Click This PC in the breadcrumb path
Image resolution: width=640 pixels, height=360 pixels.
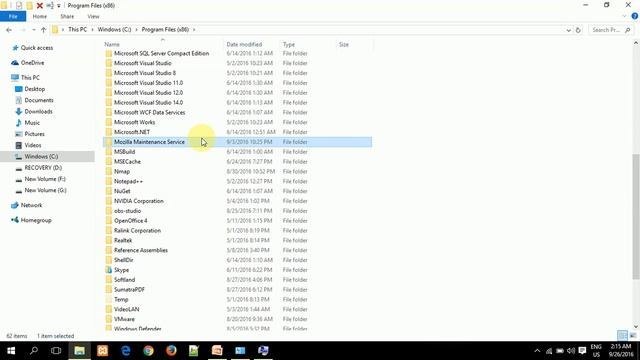point(78,30)
